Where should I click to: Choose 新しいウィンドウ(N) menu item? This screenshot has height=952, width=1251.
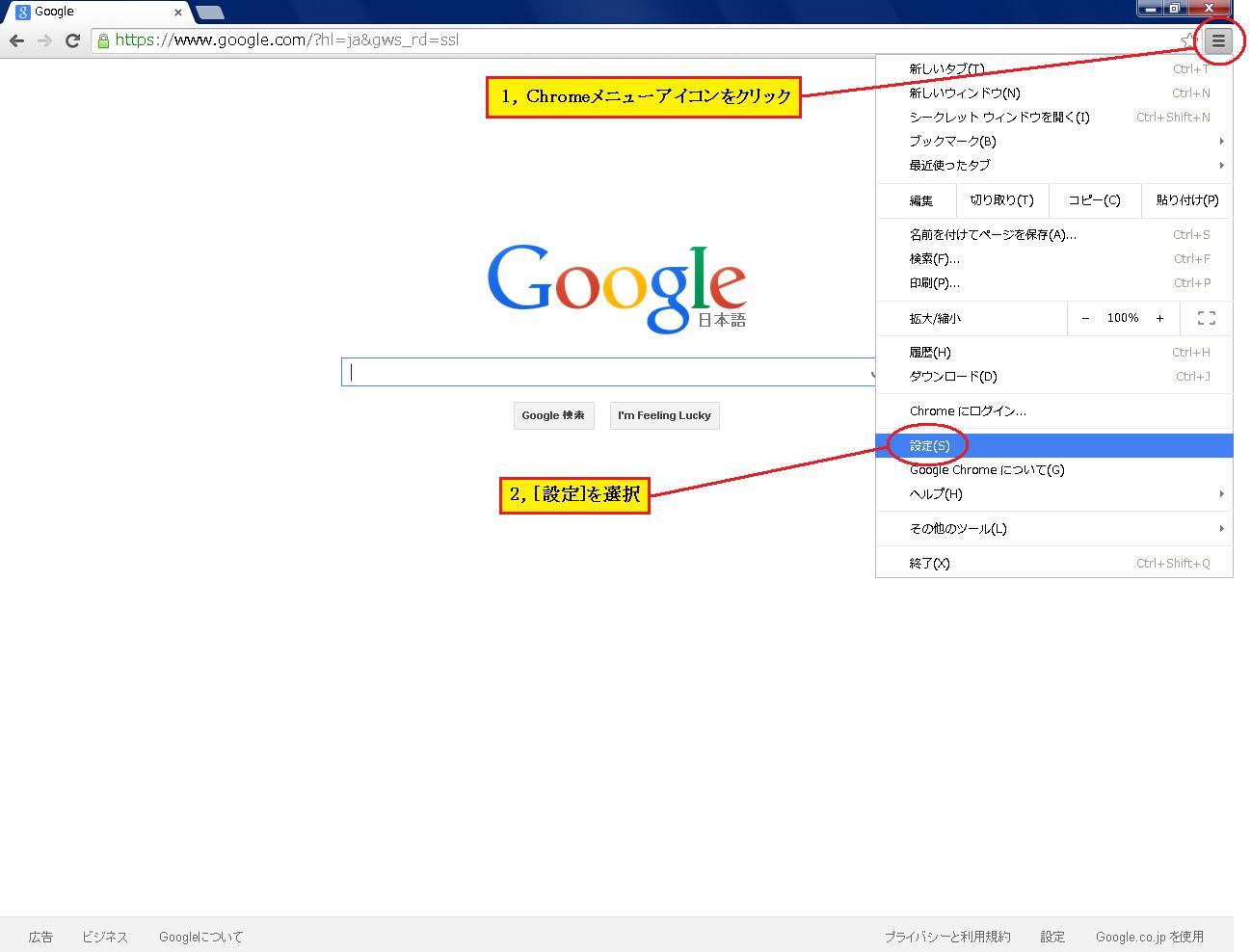tap(1054, 93)
